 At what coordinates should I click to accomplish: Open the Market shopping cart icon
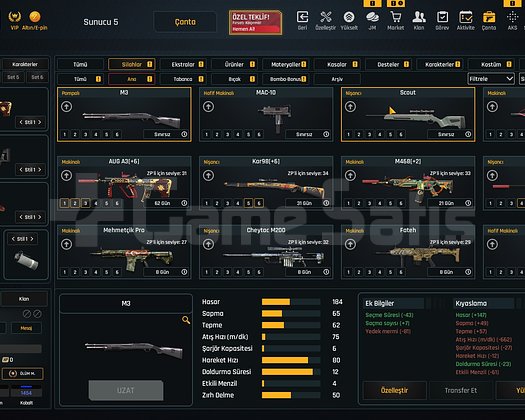(x=396, y=17)
